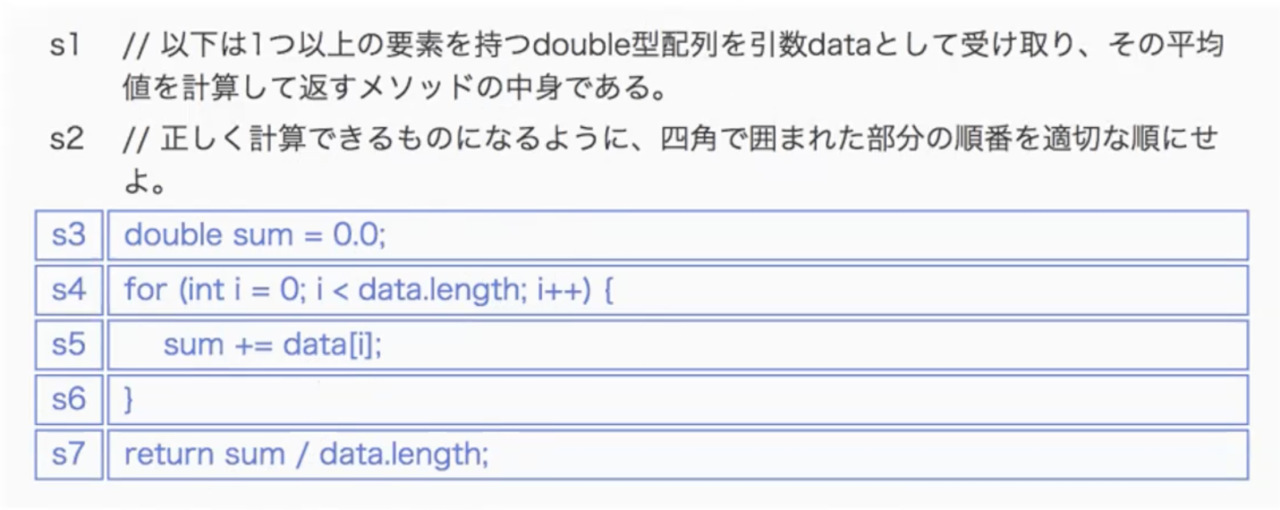
Task: Select the for loop header code block
Action: pos(677,290)
